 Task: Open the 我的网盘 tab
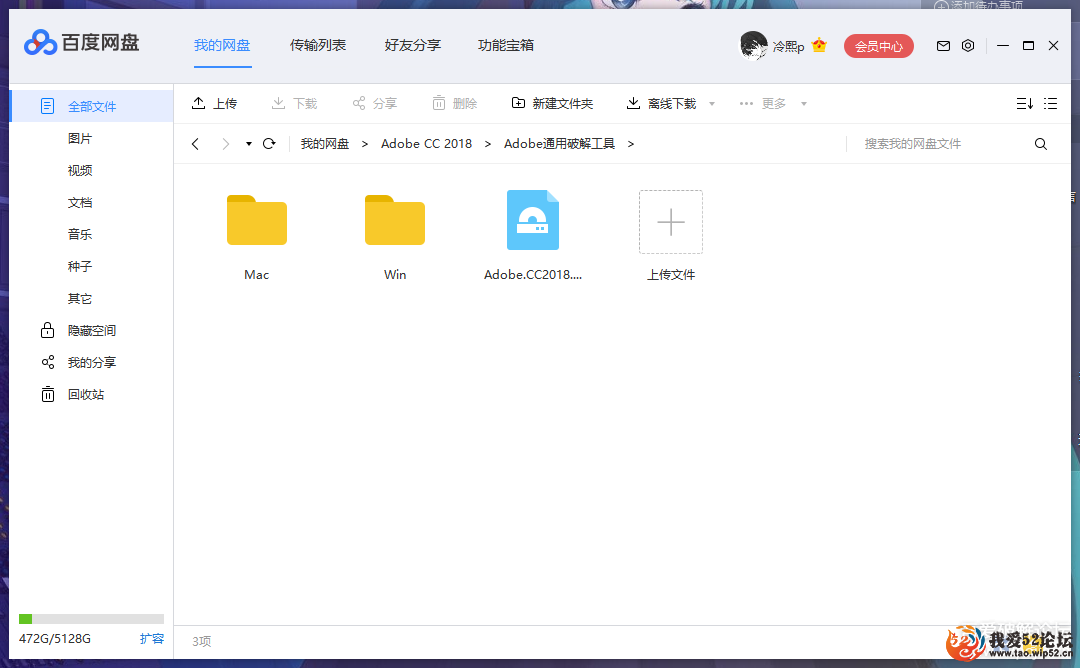click(x=222, y=45)
